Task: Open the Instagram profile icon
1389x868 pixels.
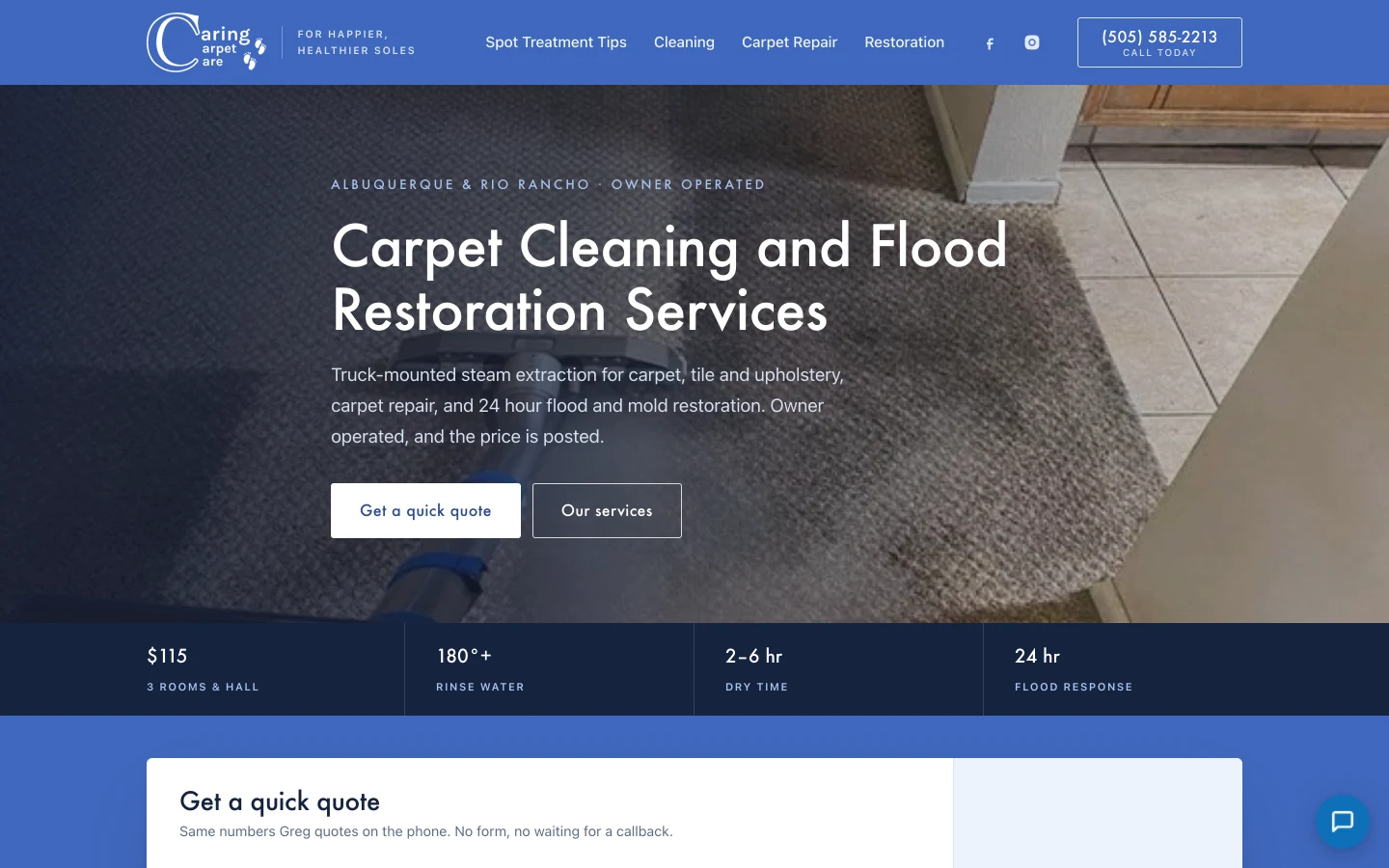Action: click(x=1032, y=42)
